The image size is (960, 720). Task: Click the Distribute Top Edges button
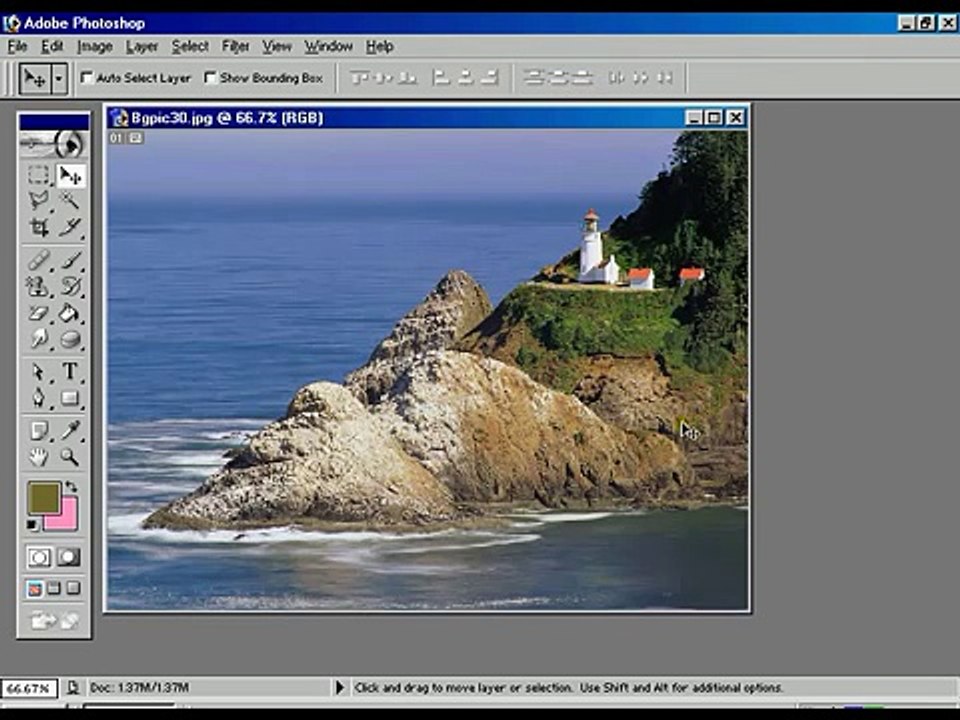click(534, 78)
